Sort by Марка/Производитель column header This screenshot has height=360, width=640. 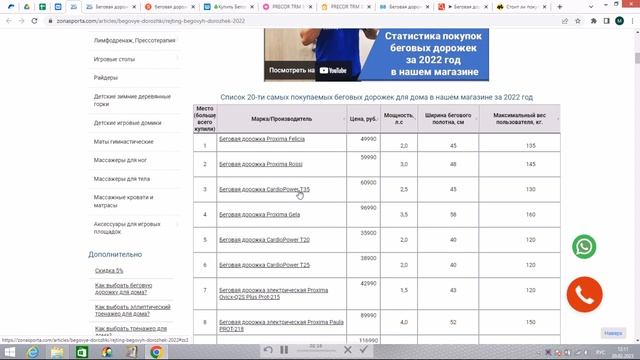coord(282,119)
